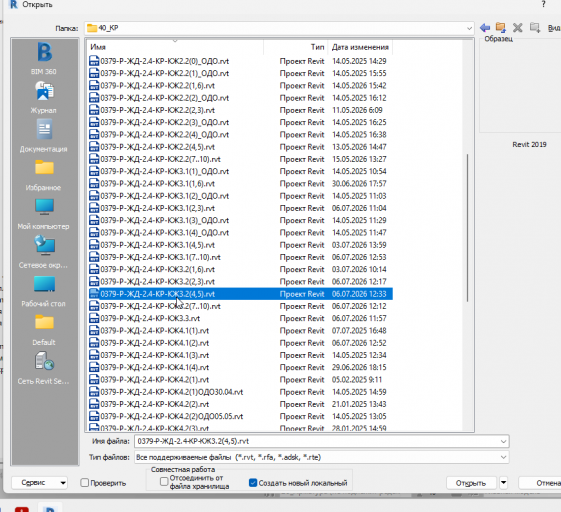The height and width of the screenshot is (512, 561).
Task: Open the Default folder shortcut
Action: click(x=44, y=329)
